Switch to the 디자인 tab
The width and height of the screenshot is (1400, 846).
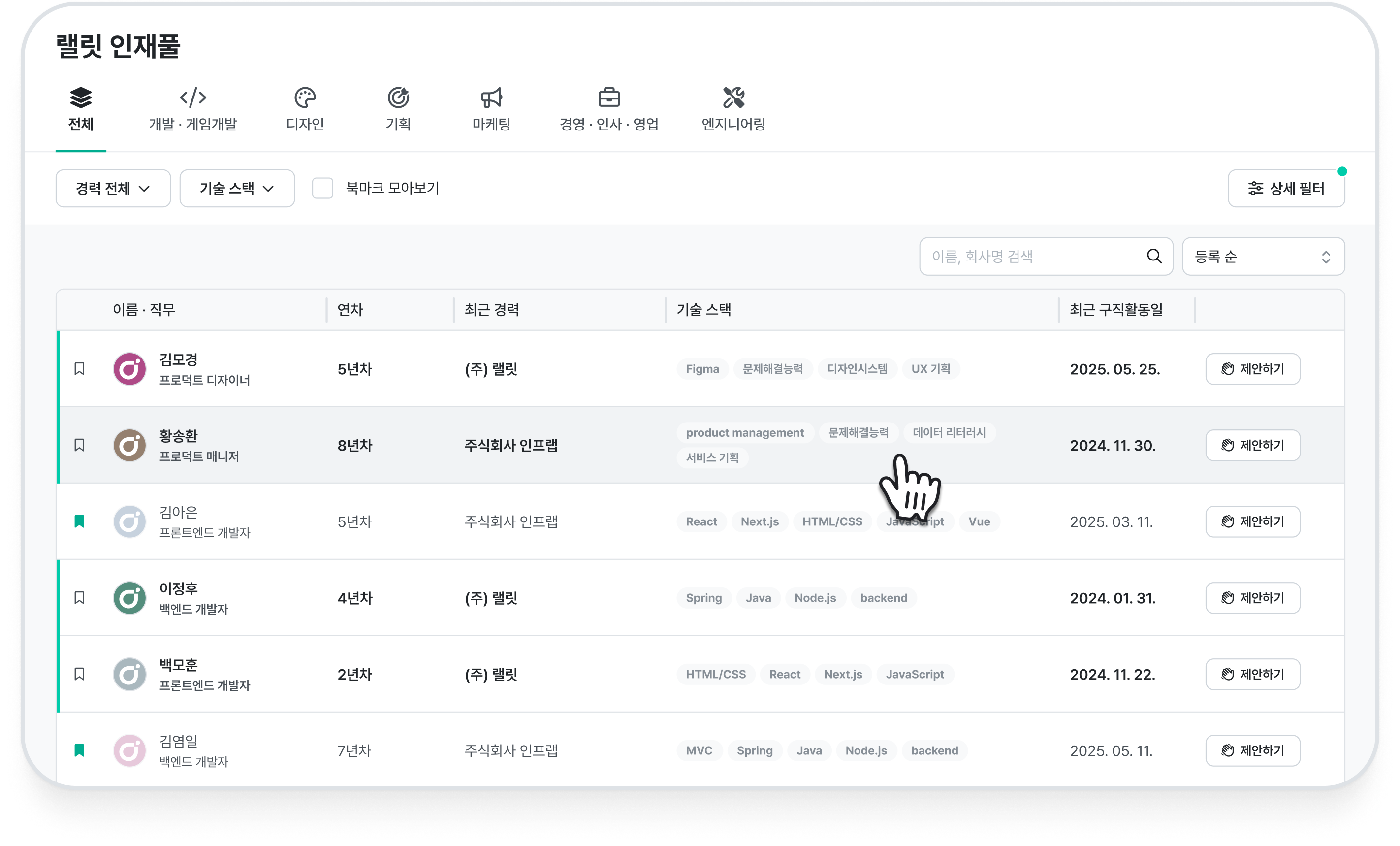click(x=305, y=110)
